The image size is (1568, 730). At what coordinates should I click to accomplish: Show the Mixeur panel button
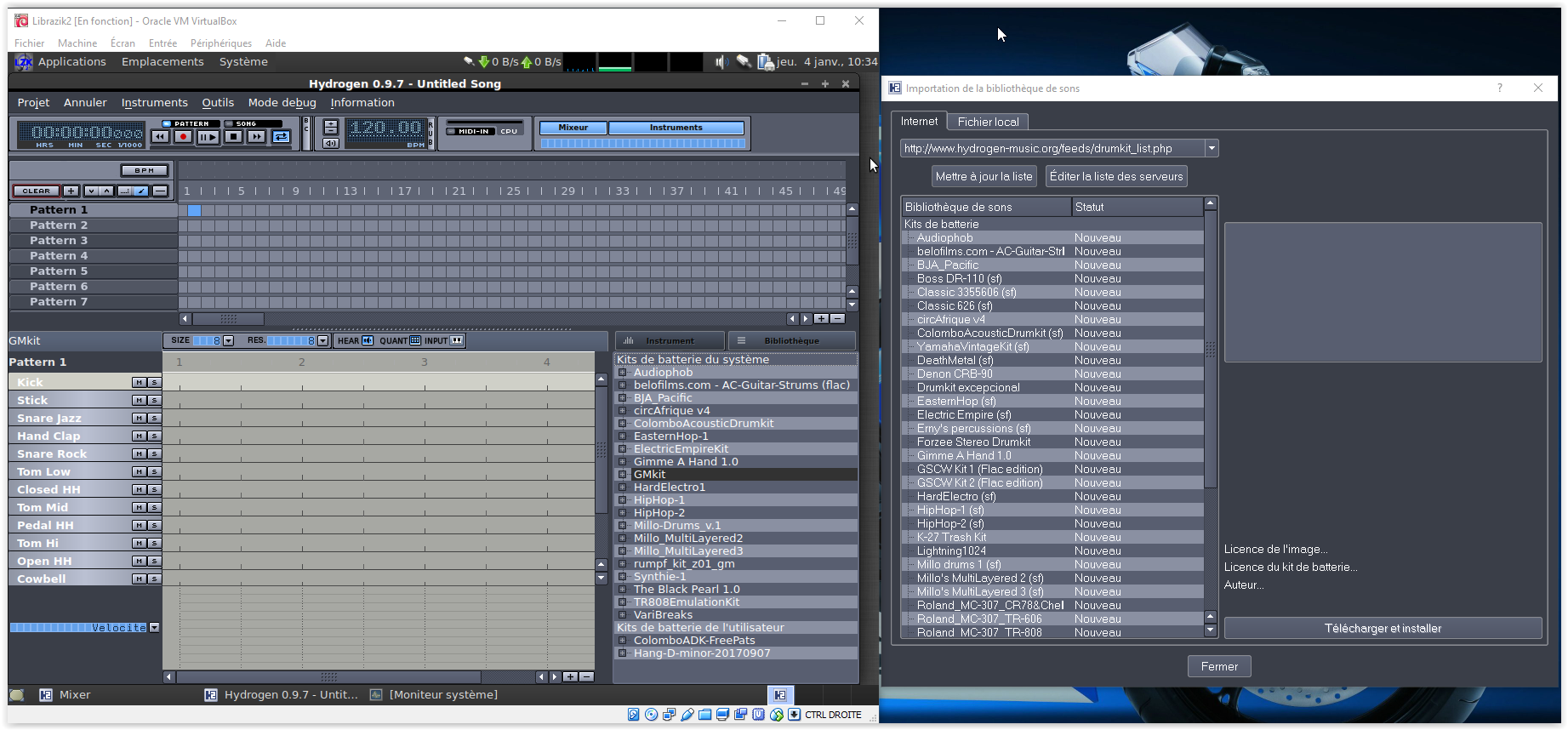point(573,128)
